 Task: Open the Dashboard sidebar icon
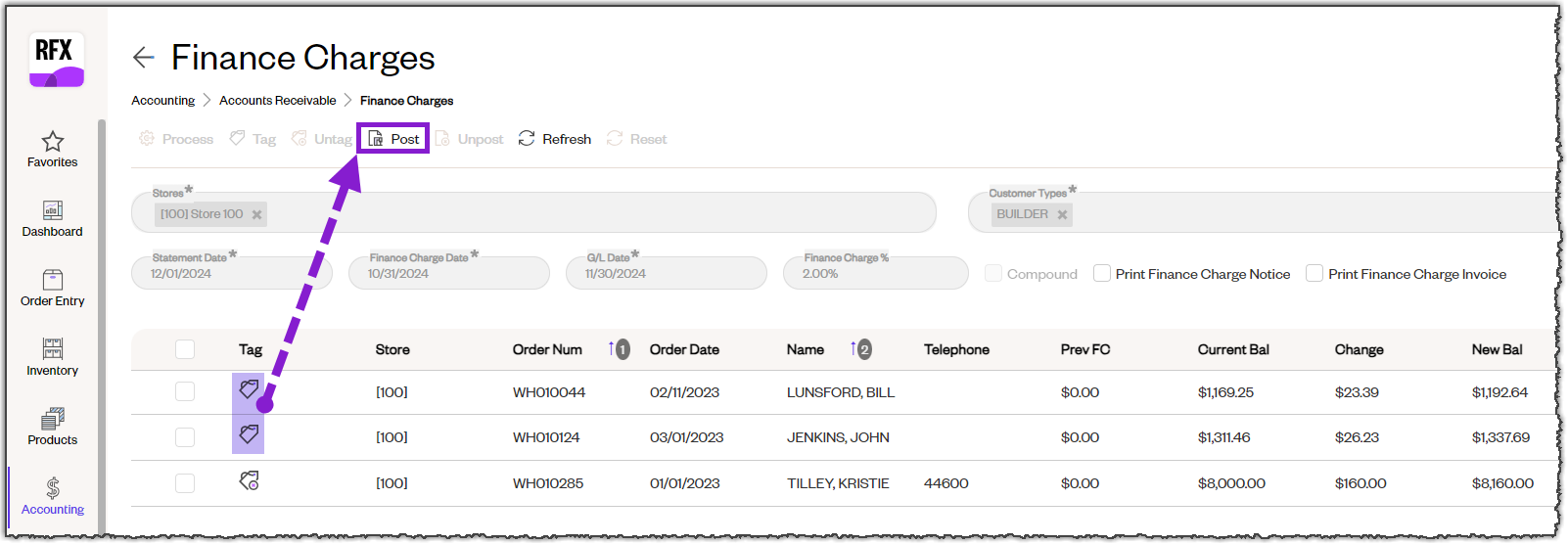[53, 218]
